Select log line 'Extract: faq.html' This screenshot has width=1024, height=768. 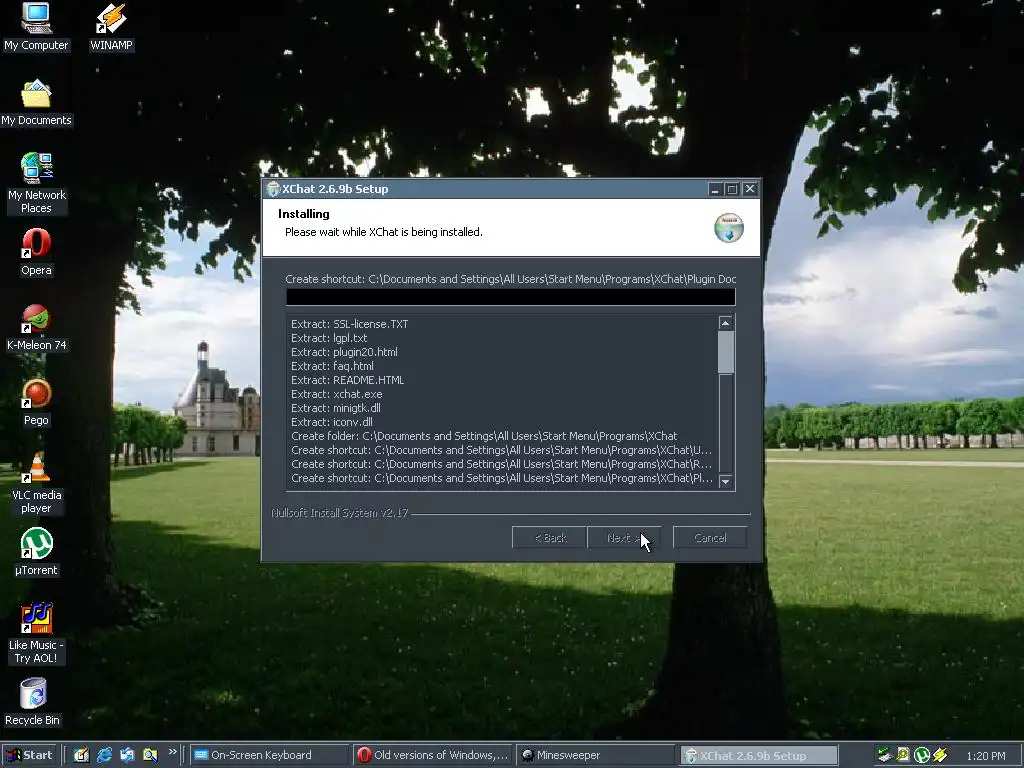point(332,366)
